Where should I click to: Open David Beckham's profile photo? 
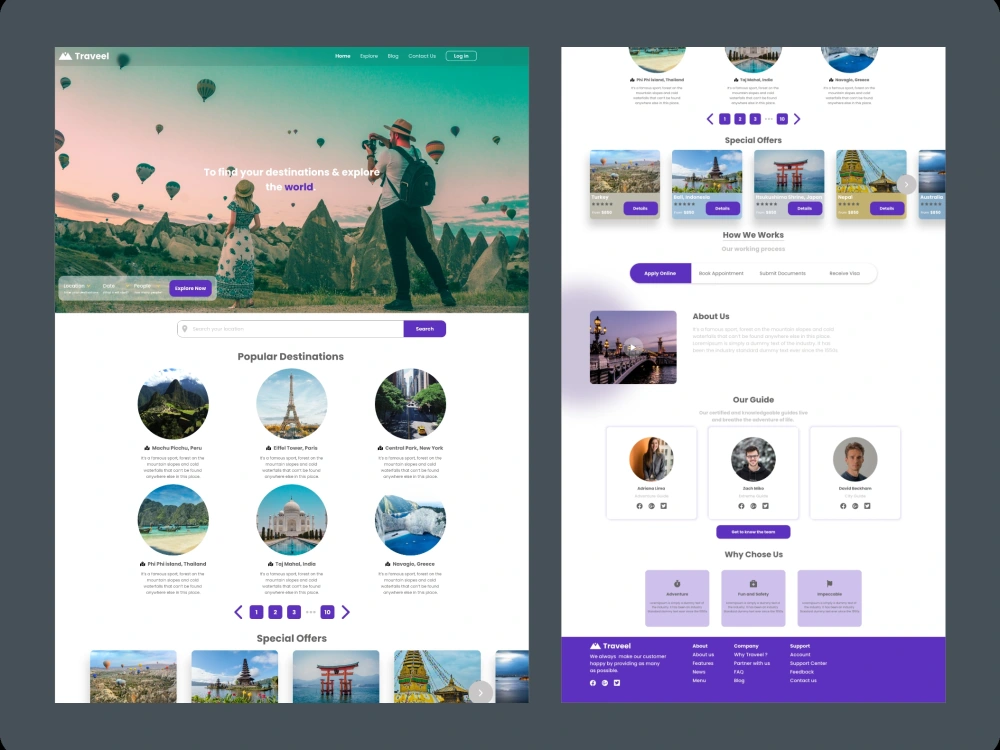click(x=855, y=459)
